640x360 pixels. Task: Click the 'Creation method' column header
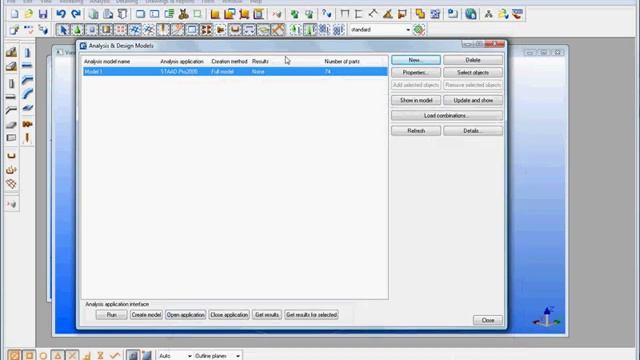[x=229, y=61]
